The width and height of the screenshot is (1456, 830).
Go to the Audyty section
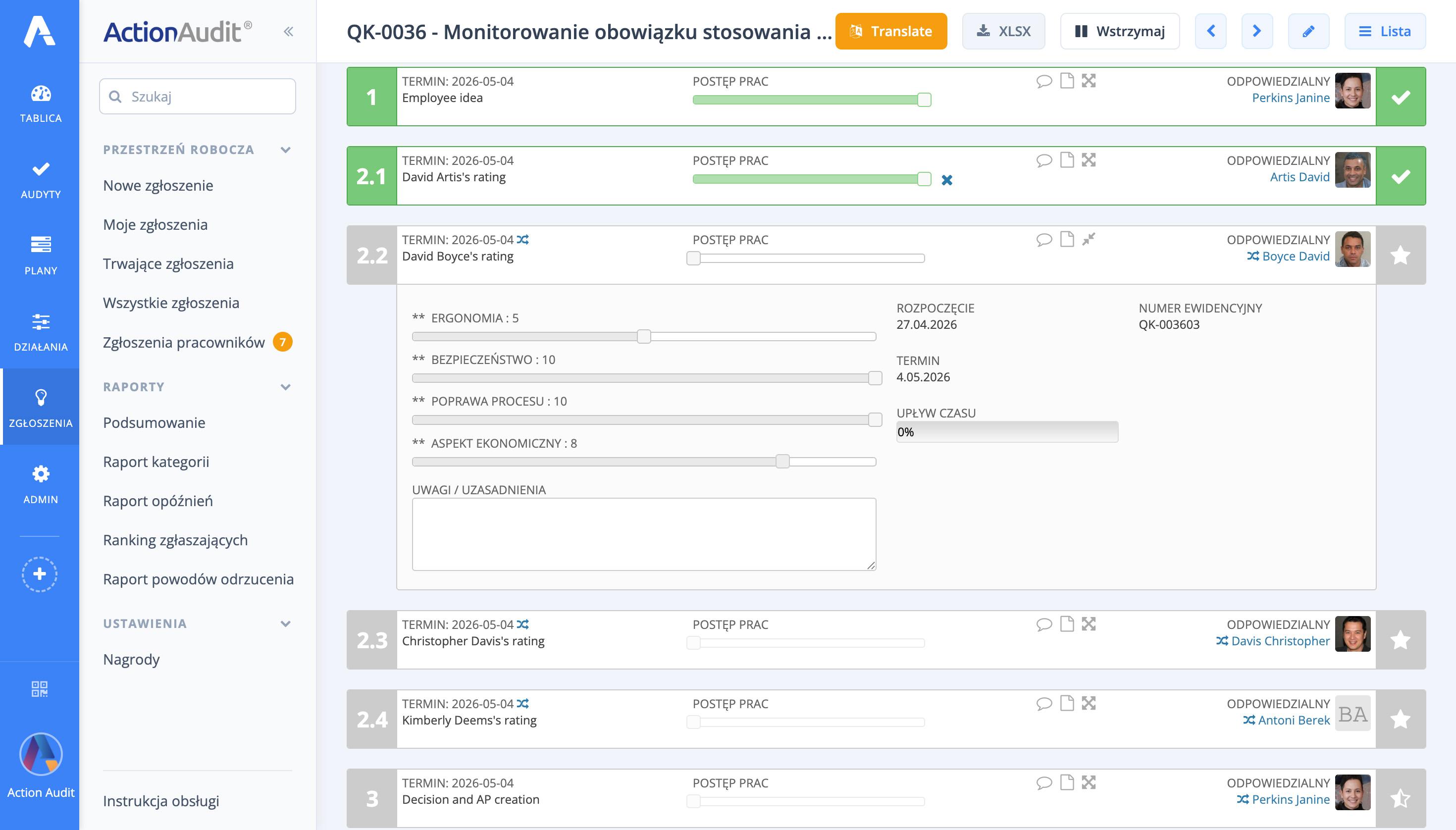(41, 180)
